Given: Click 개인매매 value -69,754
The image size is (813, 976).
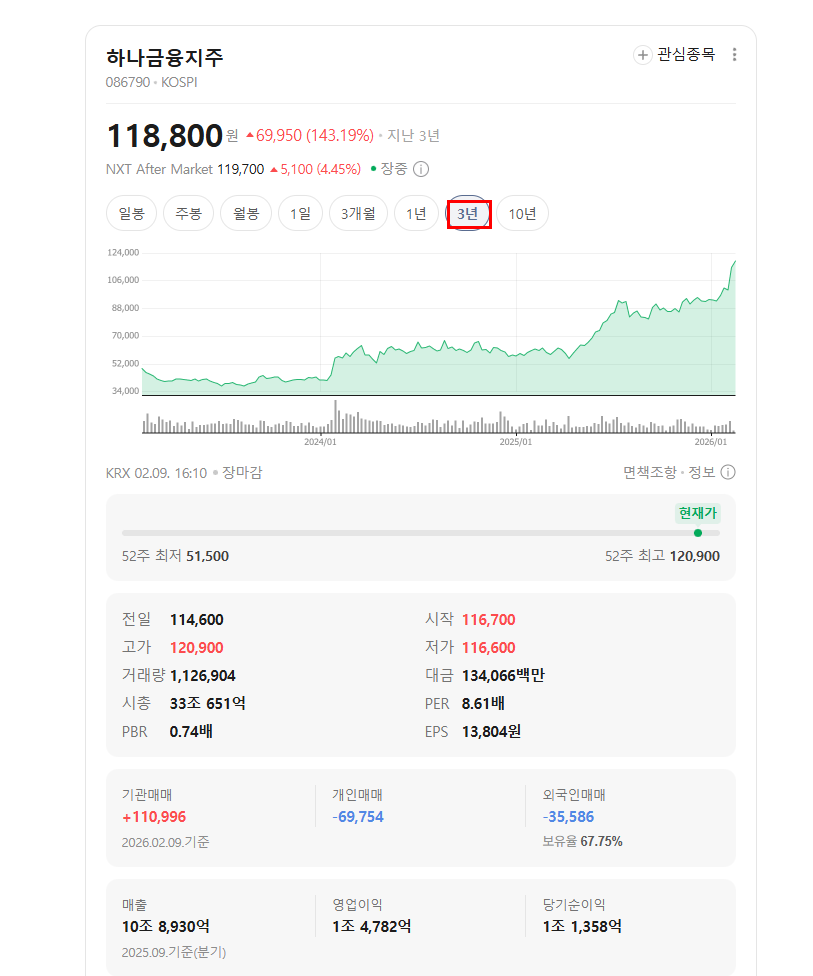Looking at the screenshot, I should tap(358, 817).
